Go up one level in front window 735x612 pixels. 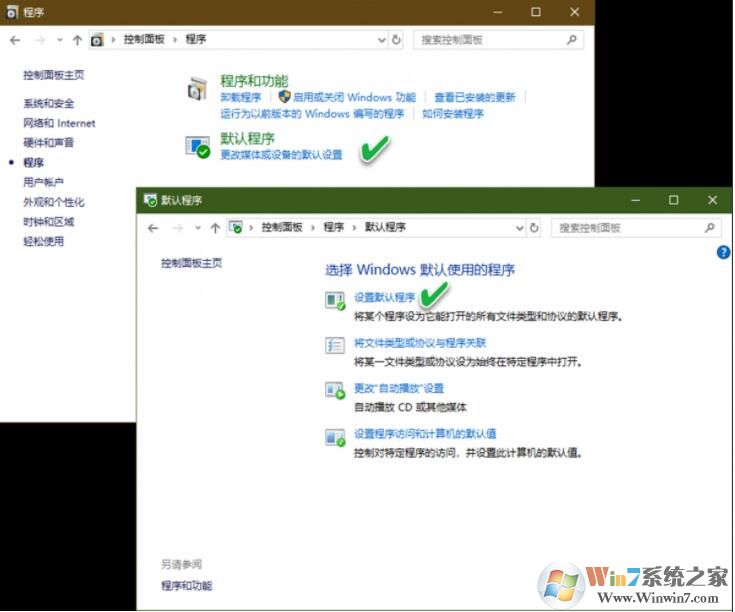215,228
